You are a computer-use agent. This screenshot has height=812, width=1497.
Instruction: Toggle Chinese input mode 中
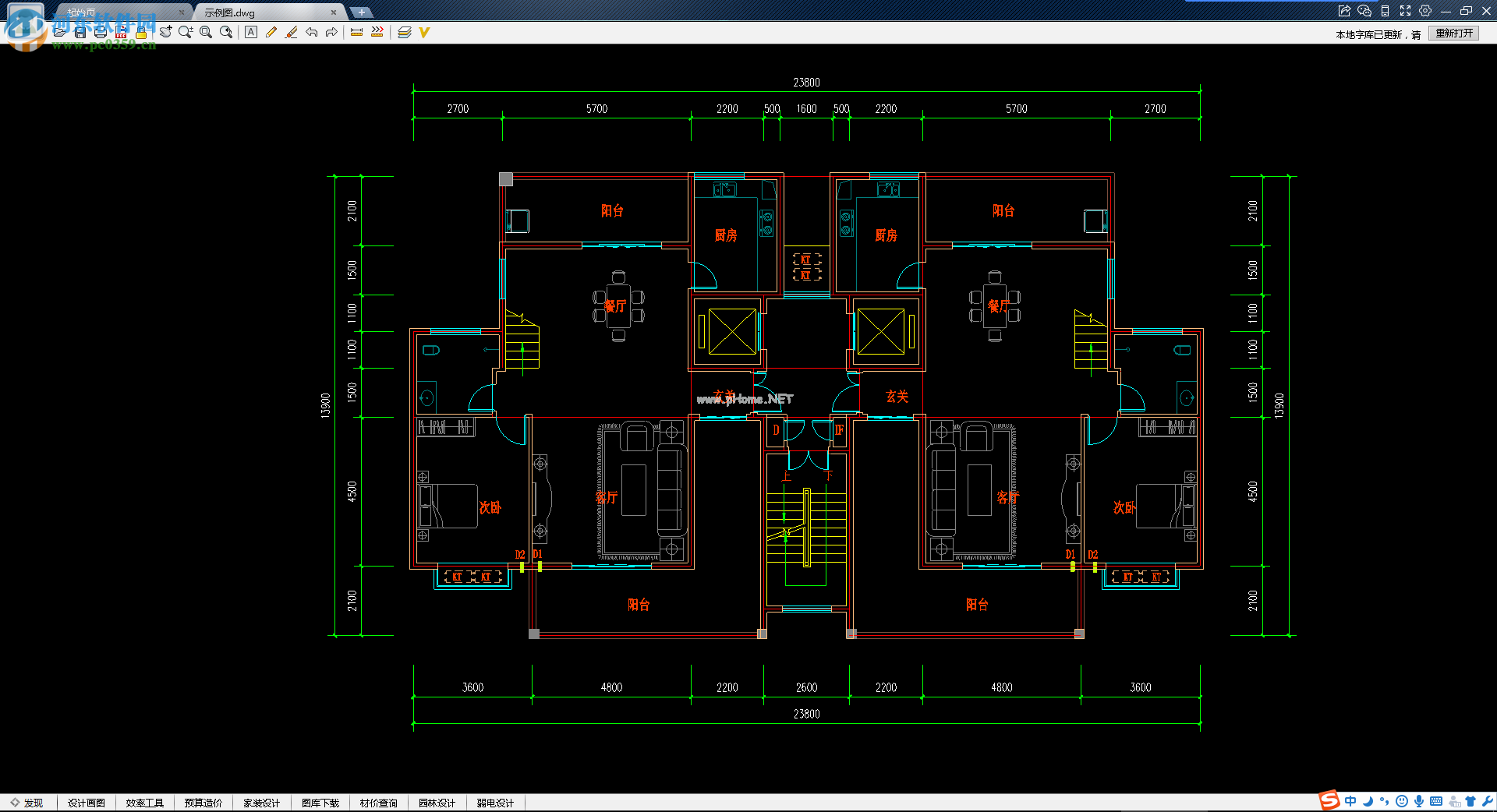tap(1350, 801)
